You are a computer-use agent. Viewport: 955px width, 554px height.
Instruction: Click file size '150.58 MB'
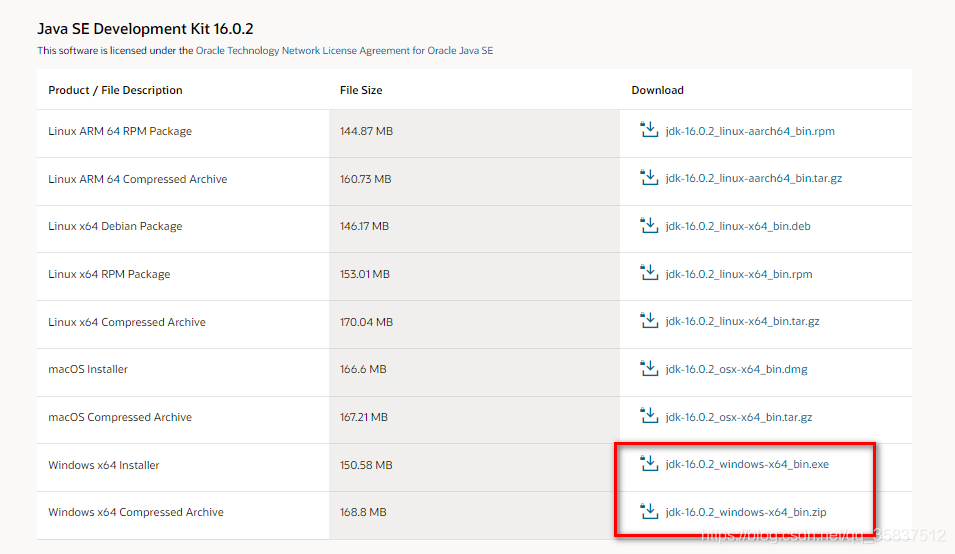(366, 465)
